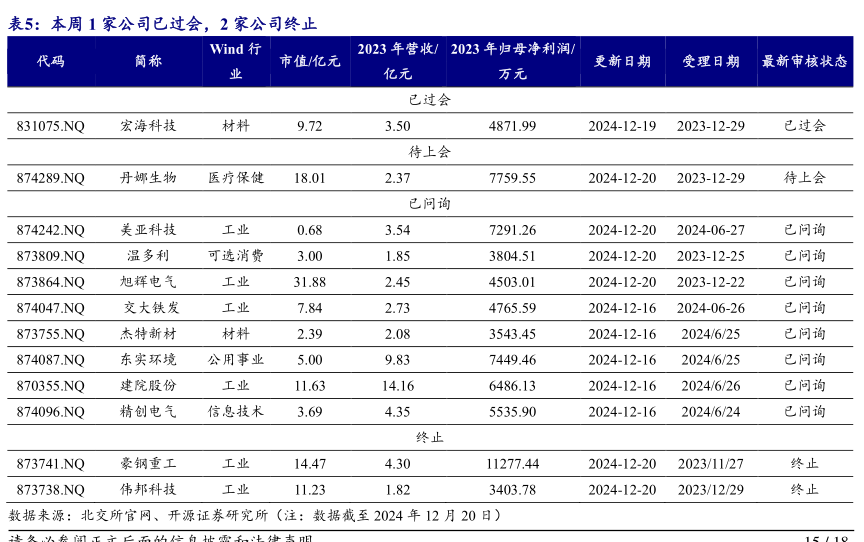Select company name 豪钢重工
864x542 pixels.
click(148, 463)
